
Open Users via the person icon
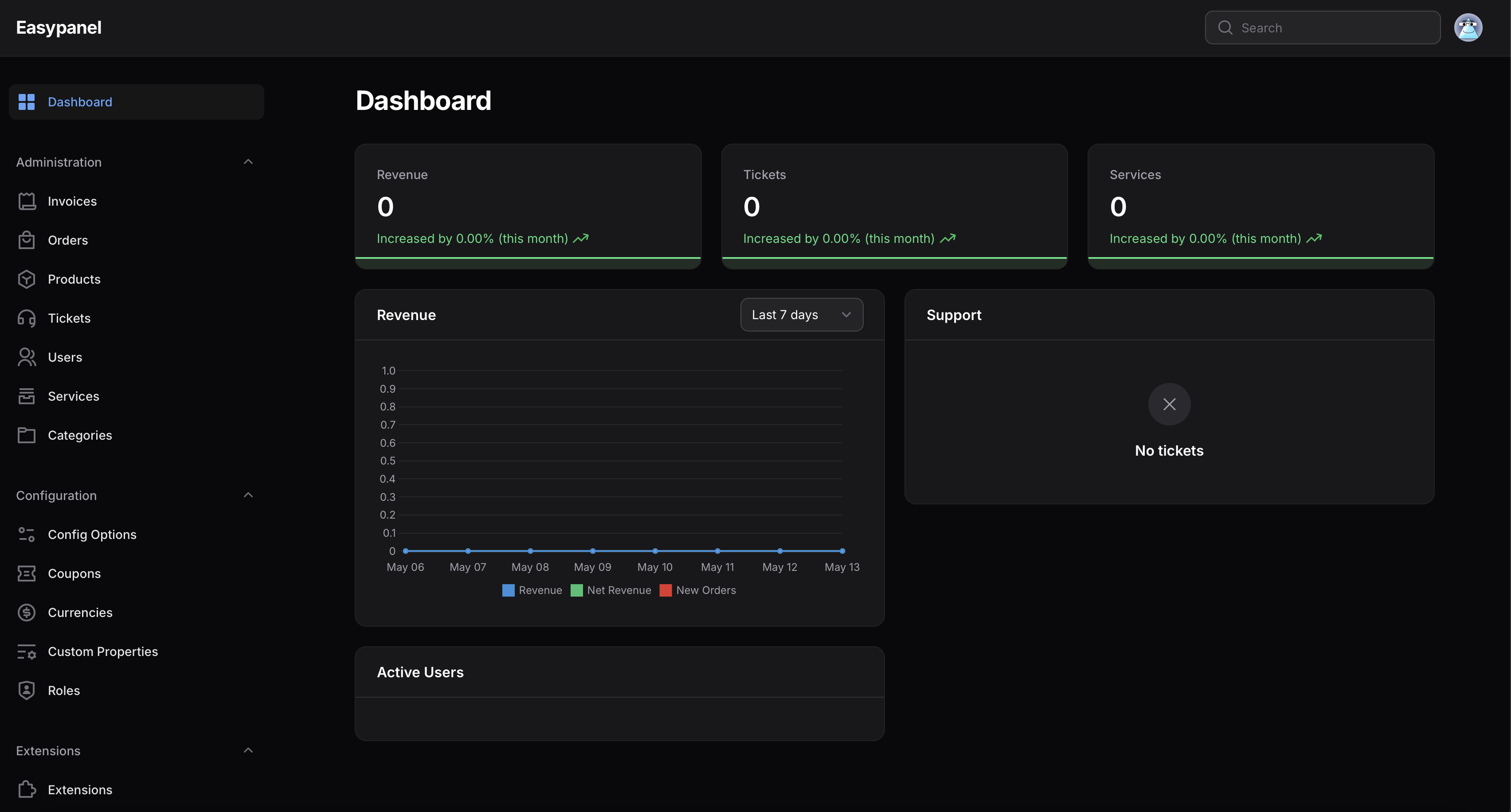point(27,357)
